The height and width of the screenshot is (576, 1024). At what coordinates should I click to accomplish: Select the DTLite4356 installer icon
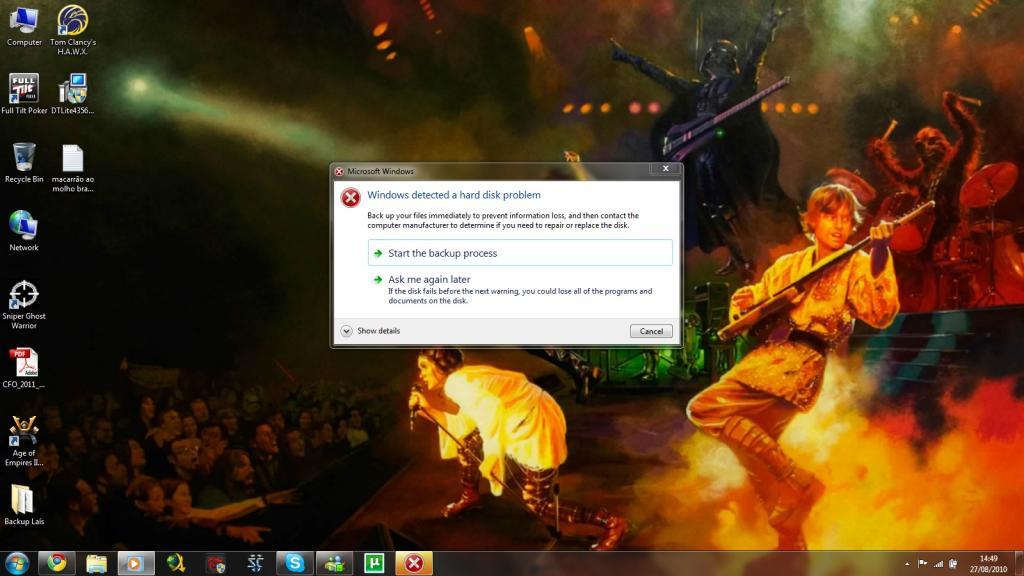coord(72,93)
